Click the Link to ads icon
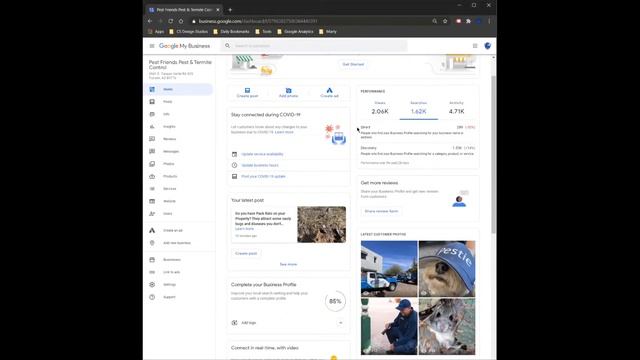 point(152,272)
